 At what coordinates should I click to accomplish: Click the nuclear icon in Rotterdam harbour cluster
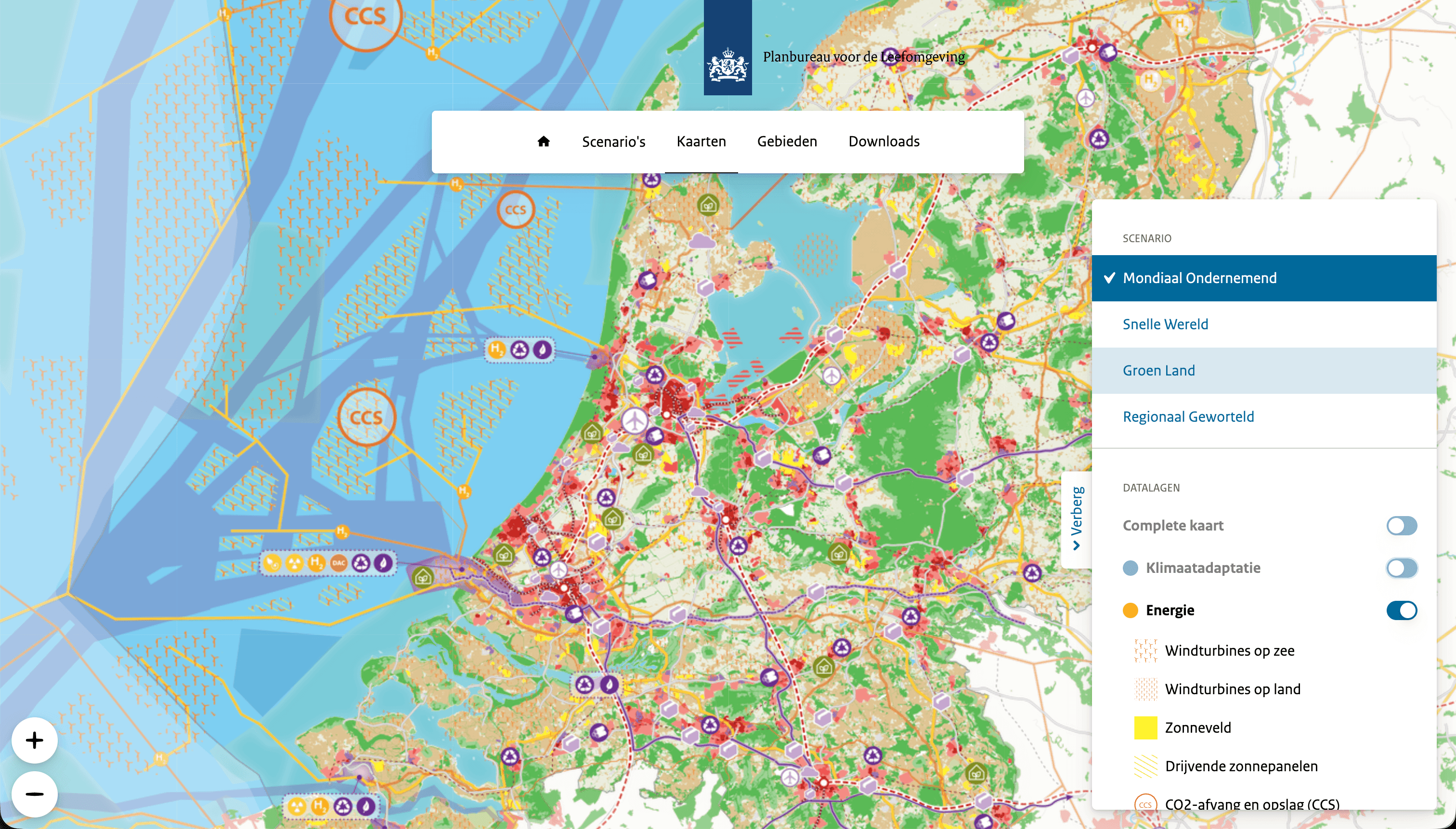294,563
